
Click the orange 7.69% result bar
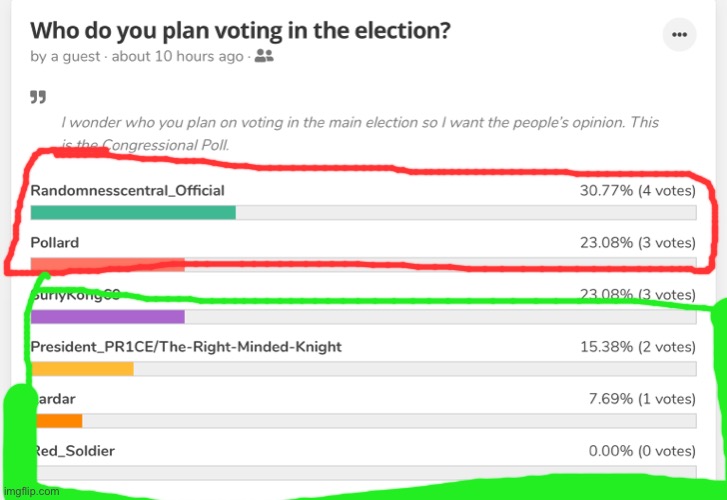(x=57, y=421)
